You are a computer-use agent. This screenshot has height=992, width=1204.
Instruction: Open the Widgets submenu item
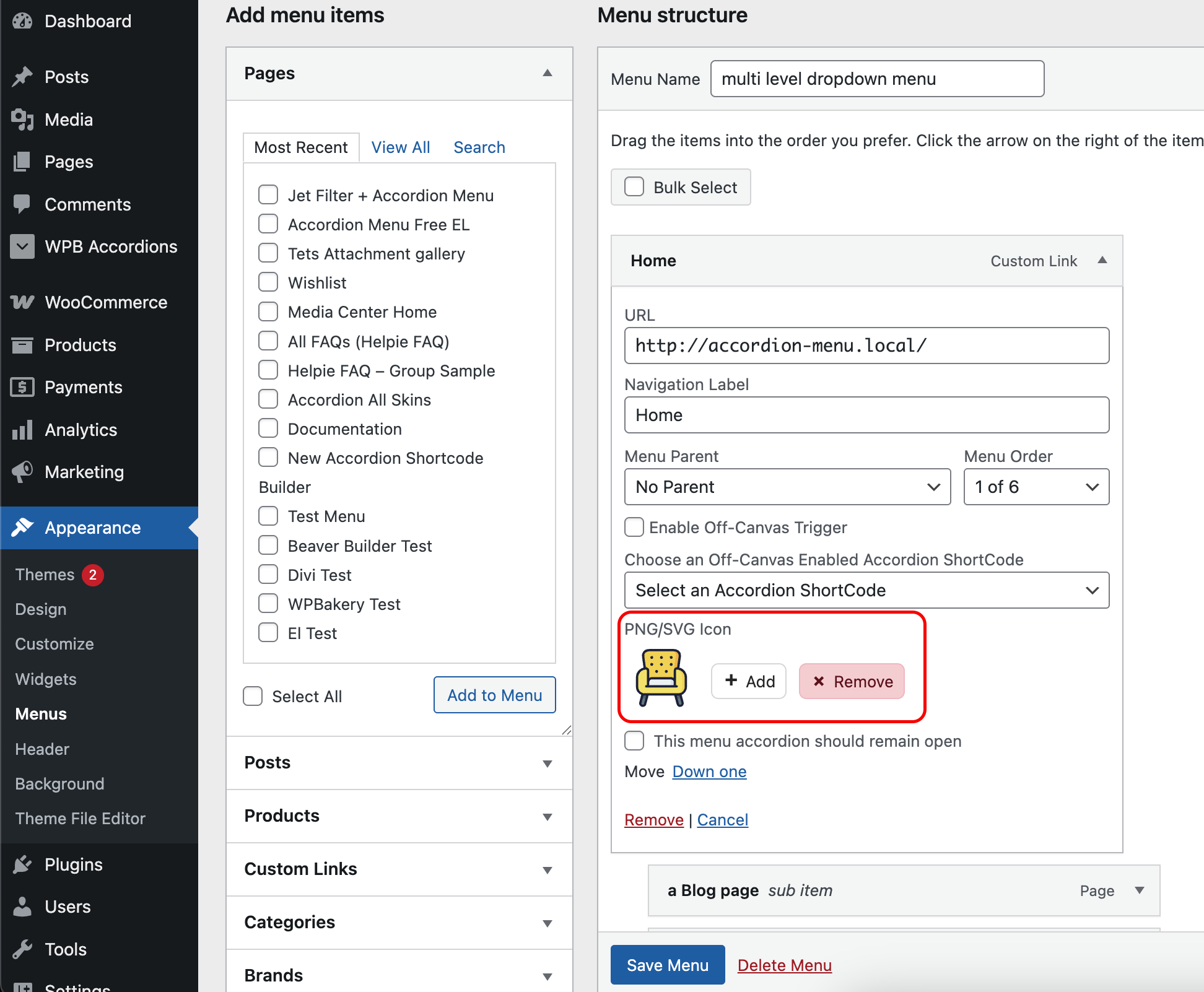click(x=46, y=679)
